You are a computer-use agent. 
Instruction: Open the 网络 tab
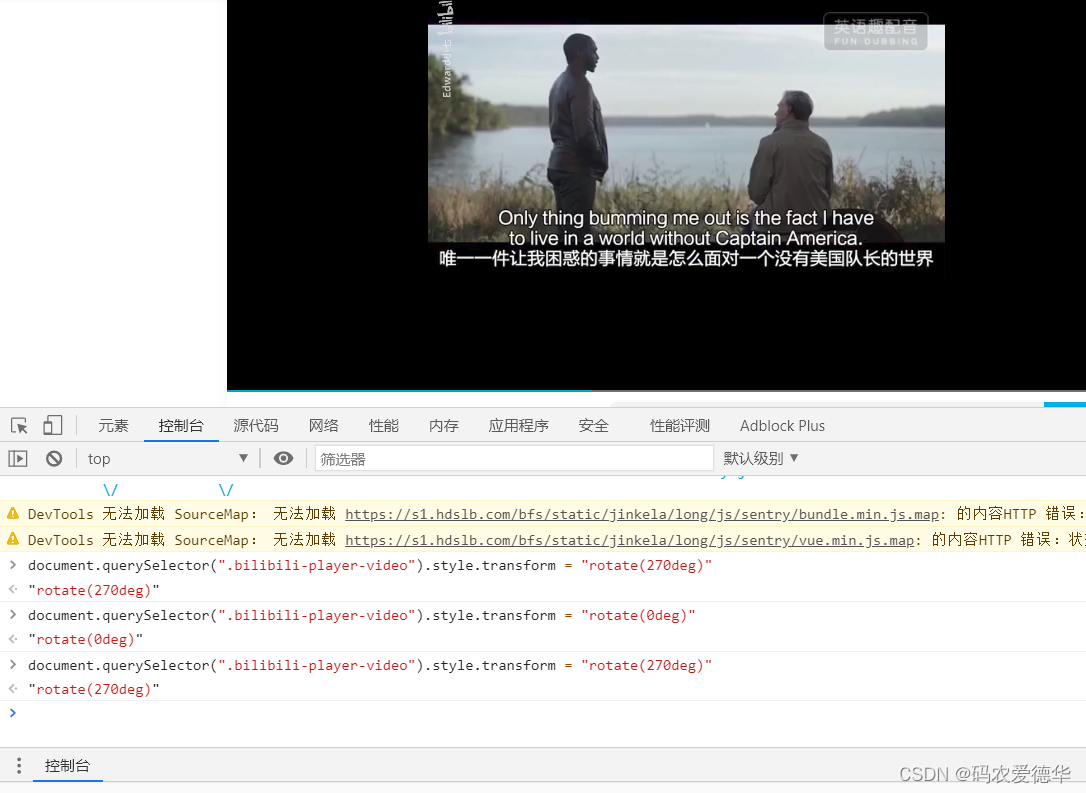click(323, 425)
